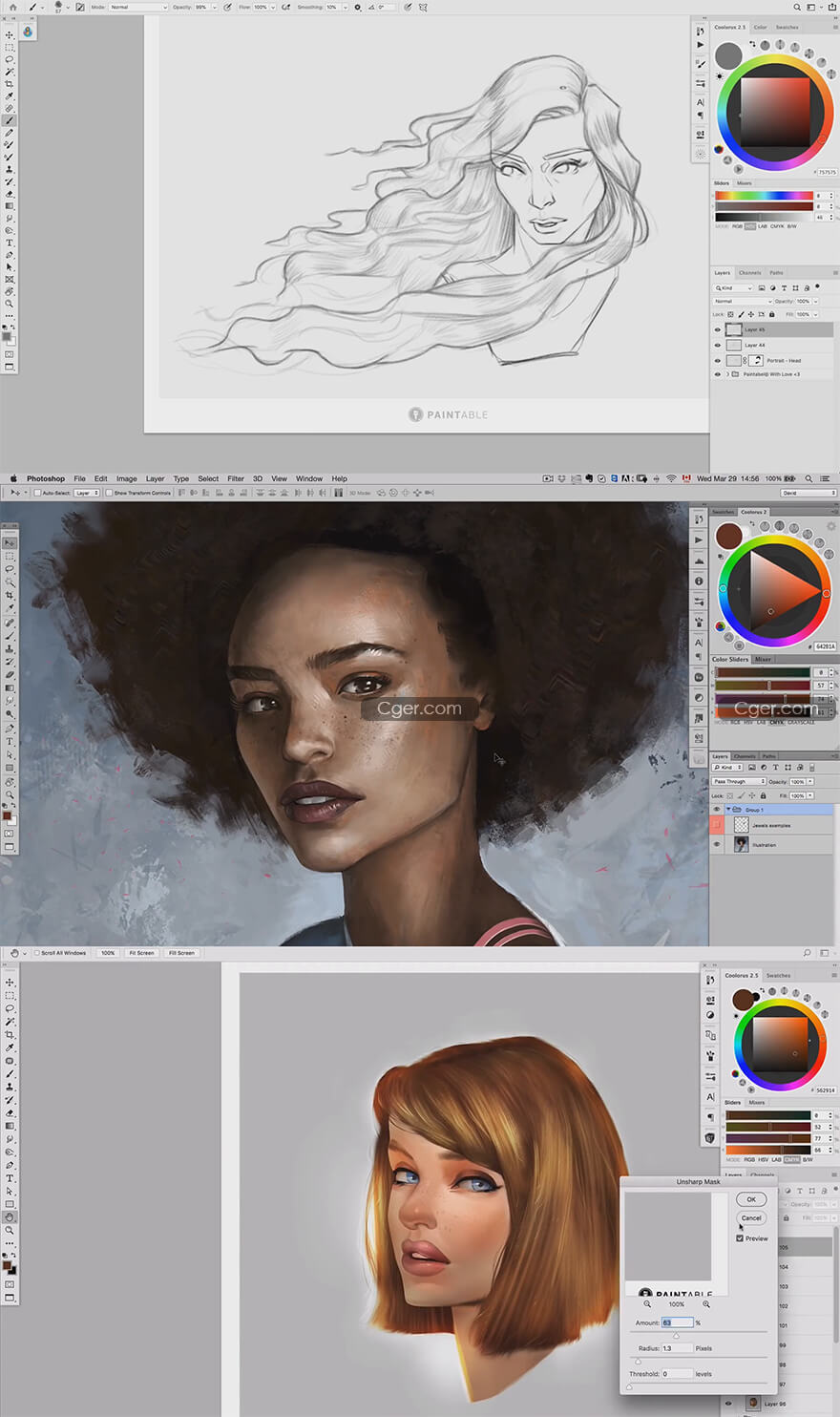The height and width of the screenshot is (1417, 840).
Task: Hide Group 1 using its eye icon
Action: pos(717,809)
